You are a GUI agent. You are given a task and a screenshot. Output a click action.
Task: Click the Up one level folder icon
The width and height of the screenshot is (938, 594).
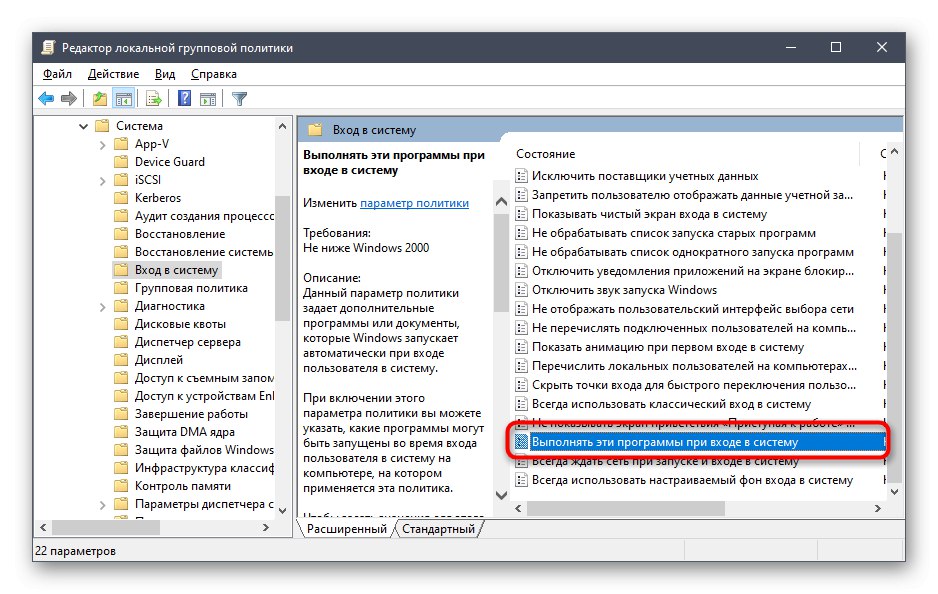point(100,98)
